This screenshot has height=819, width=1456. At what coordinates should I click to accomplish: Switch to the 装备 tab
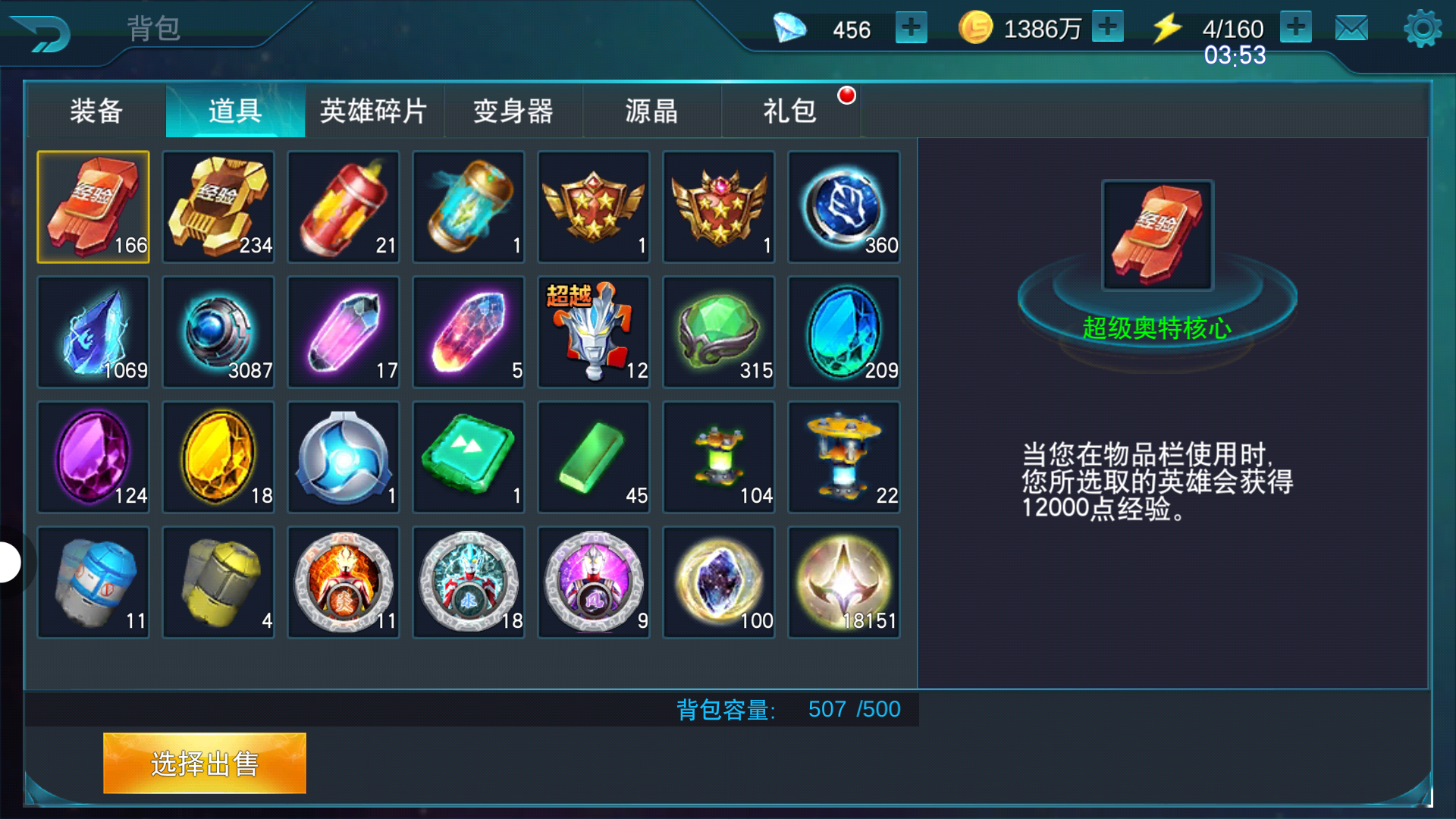tap(96, 111)
